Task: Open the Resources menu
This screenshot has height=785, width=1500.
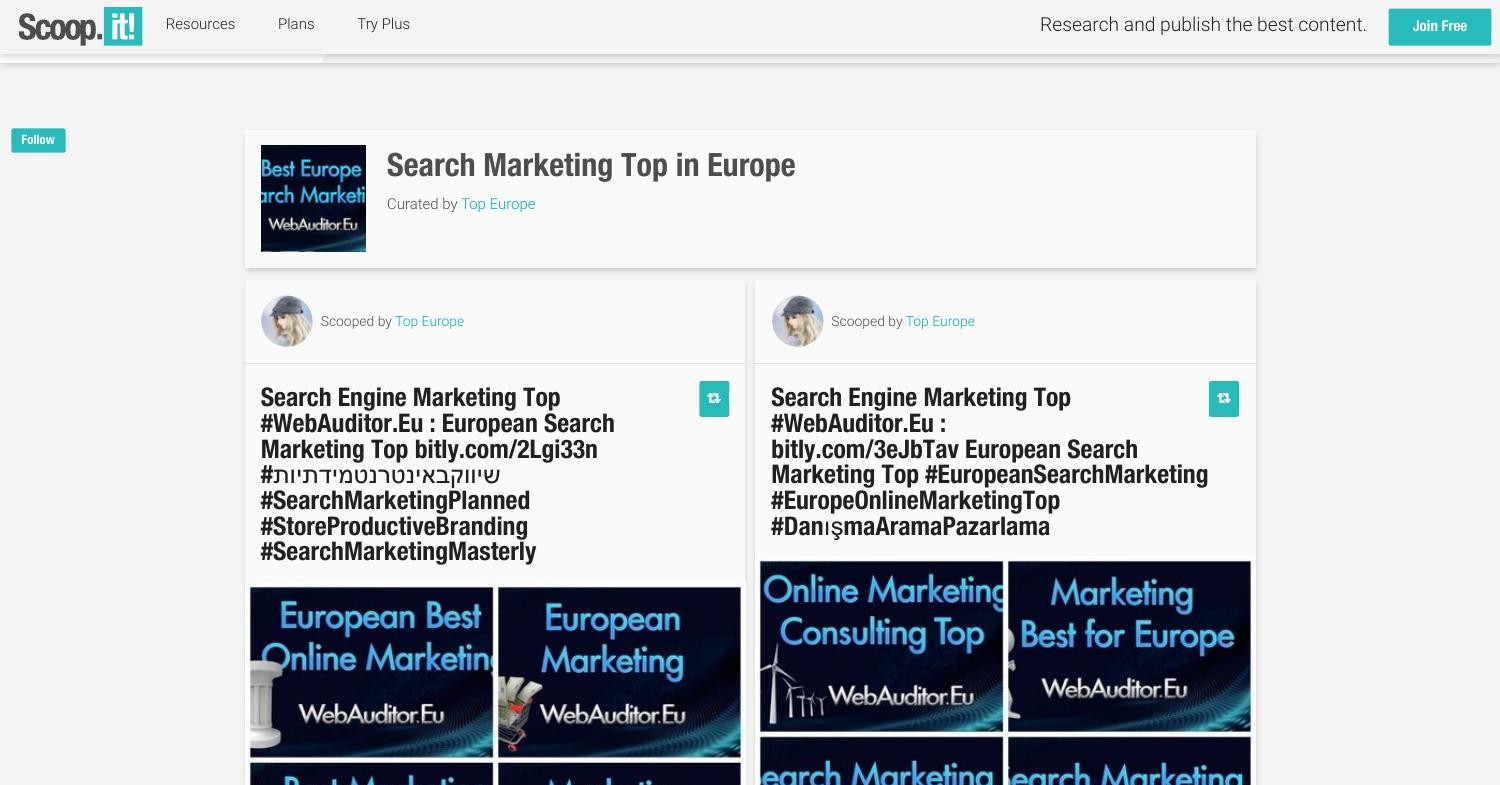Action: 200,24
